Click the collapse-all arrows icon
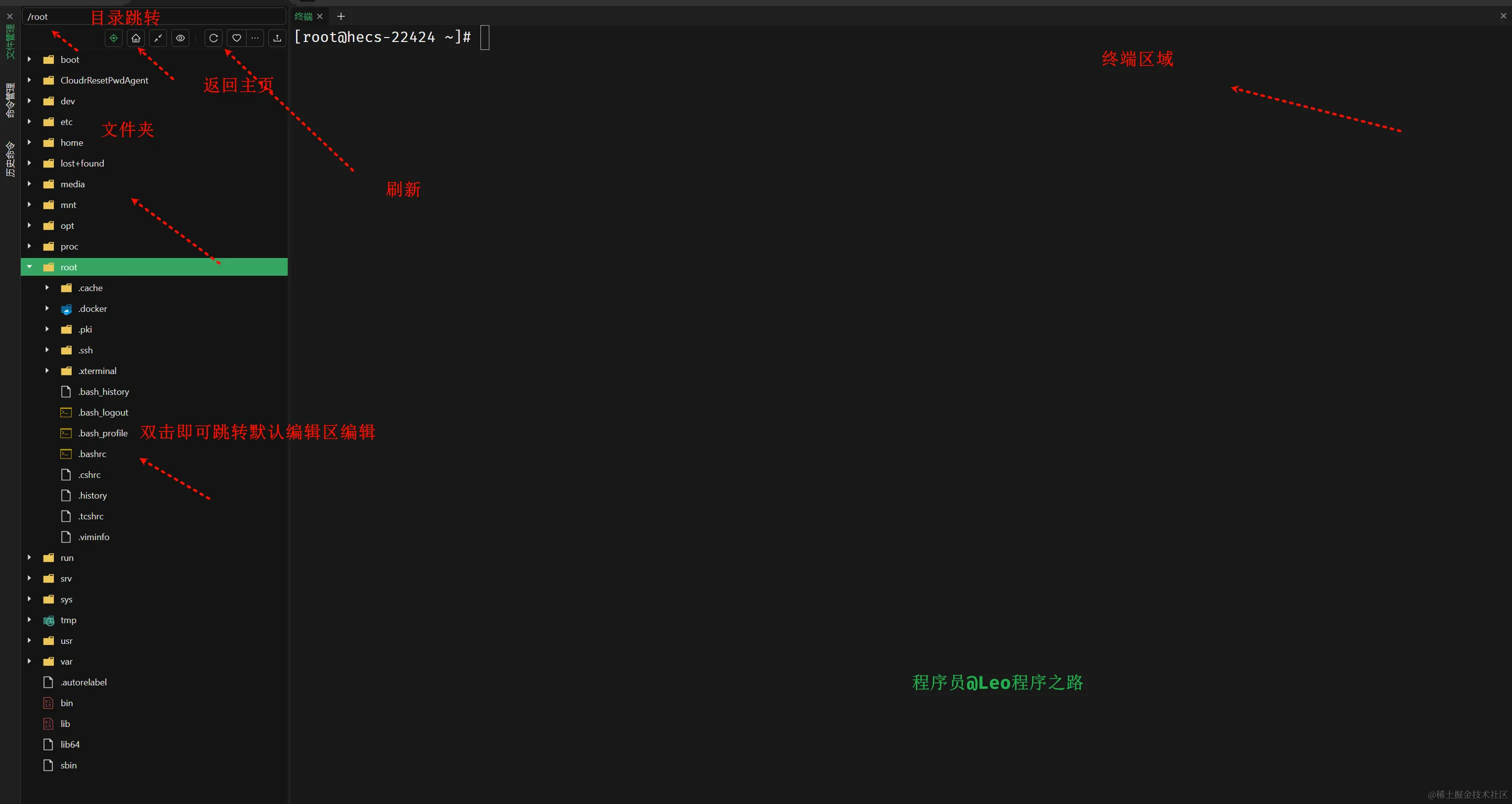1512x804 pixels. [x=158, y=38]
